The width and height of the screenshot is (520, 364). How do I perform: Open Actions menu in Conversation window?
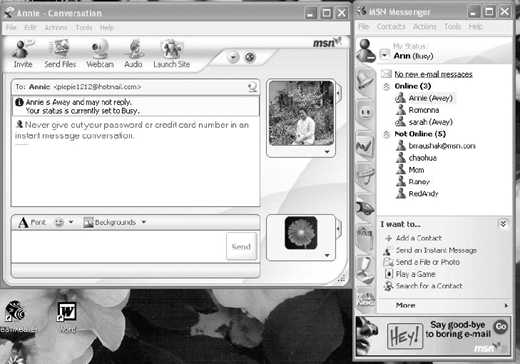pos(56,28)
